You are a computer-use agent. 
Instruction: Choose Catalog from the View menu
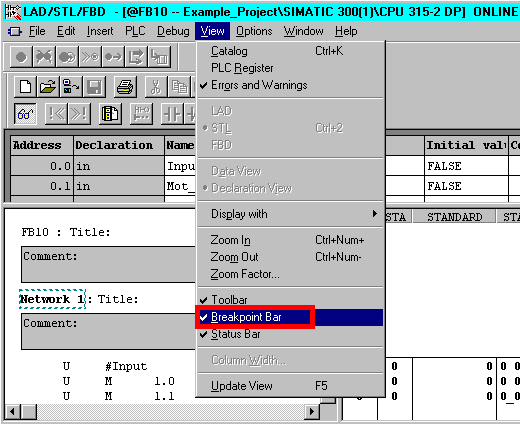point(290,51)
